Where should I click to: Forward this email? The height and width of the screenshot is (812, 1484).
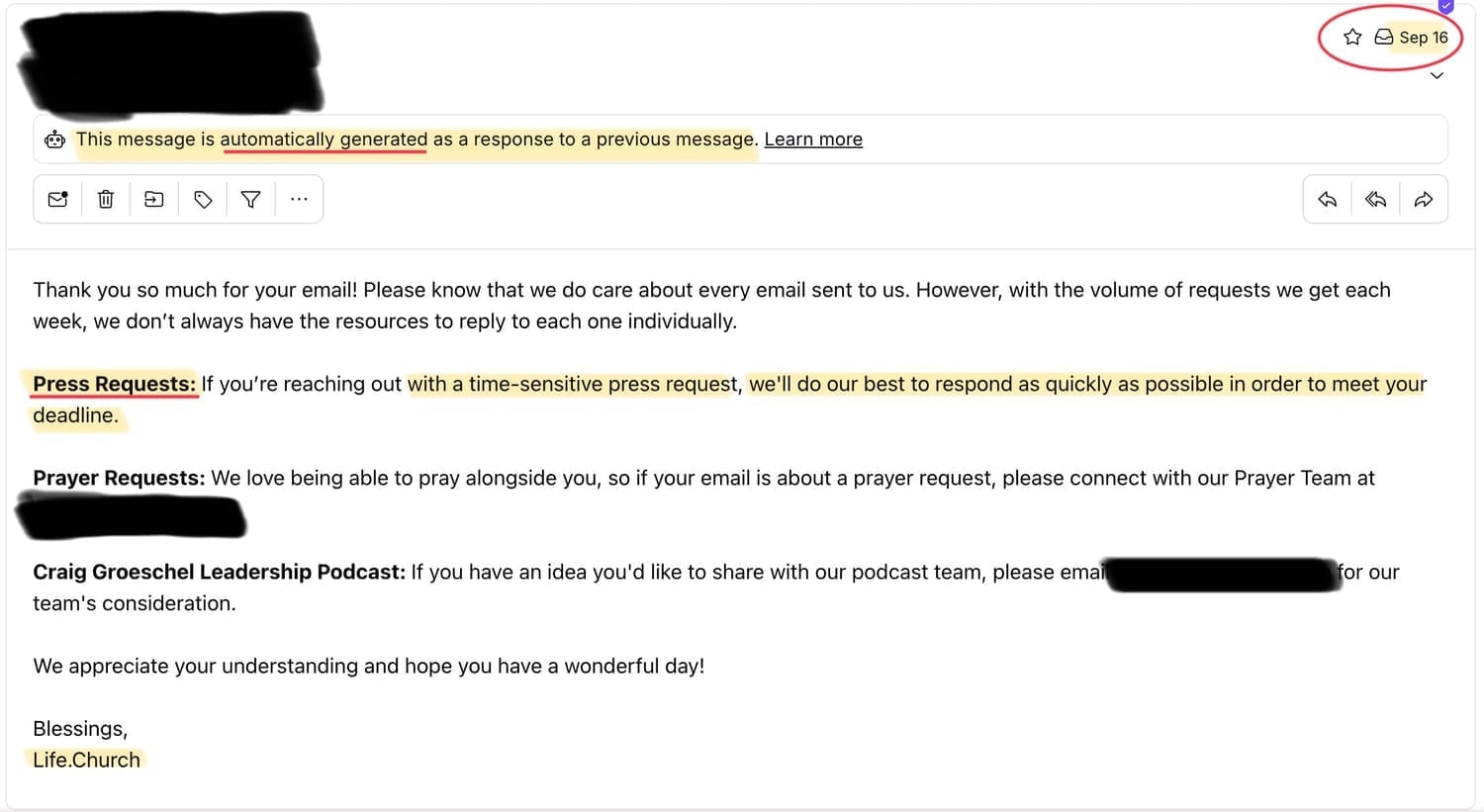[1424, 200]
